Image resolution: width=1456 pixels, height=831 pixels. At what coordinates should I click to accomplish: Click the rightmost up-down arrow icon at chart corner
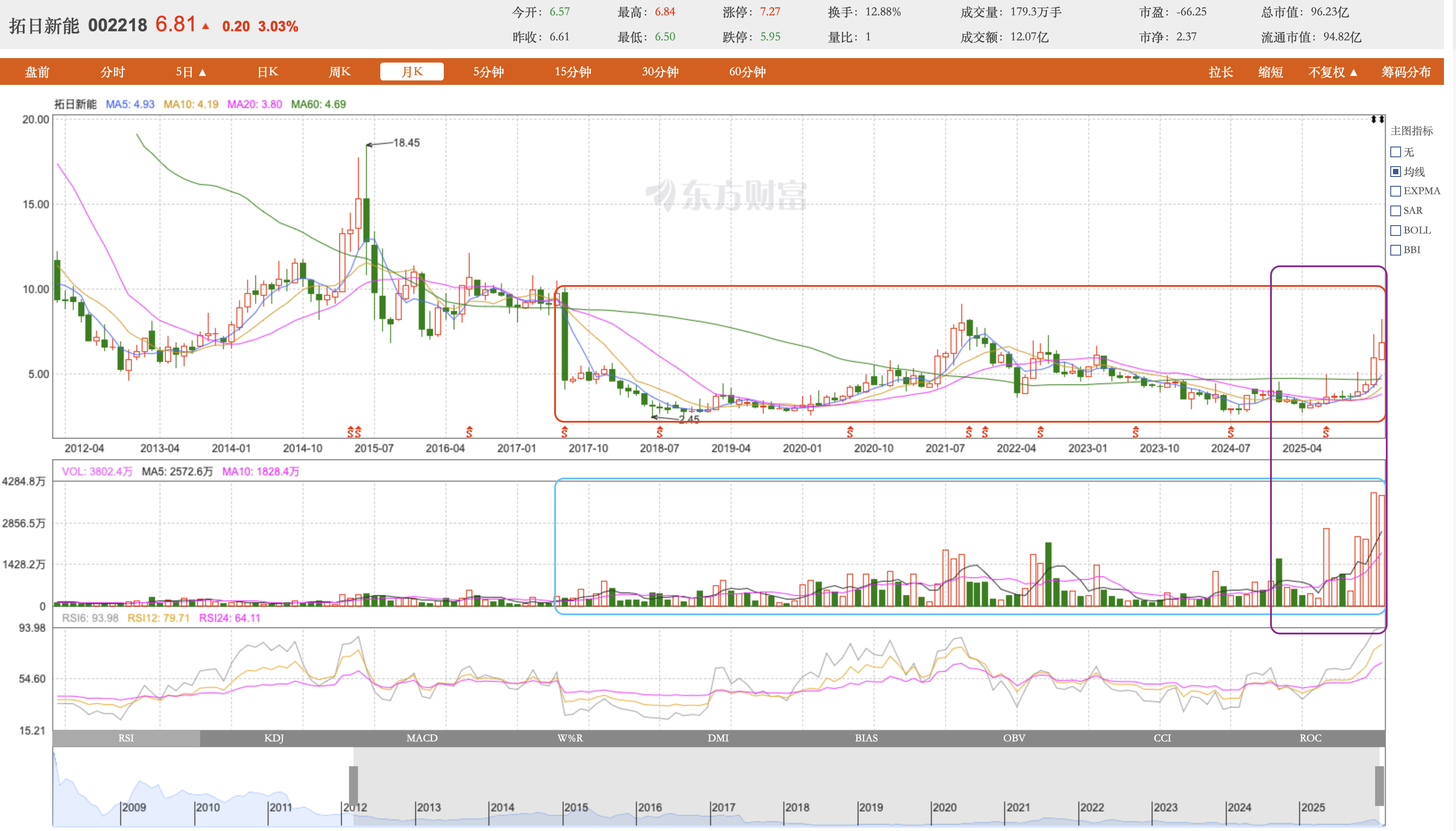(1381, 119)
